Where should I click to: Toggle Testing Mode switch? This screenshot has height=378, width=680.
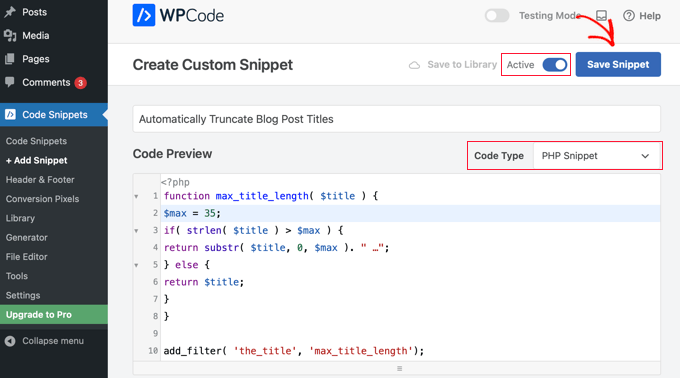pyautogui.click(x=497, y=16)
